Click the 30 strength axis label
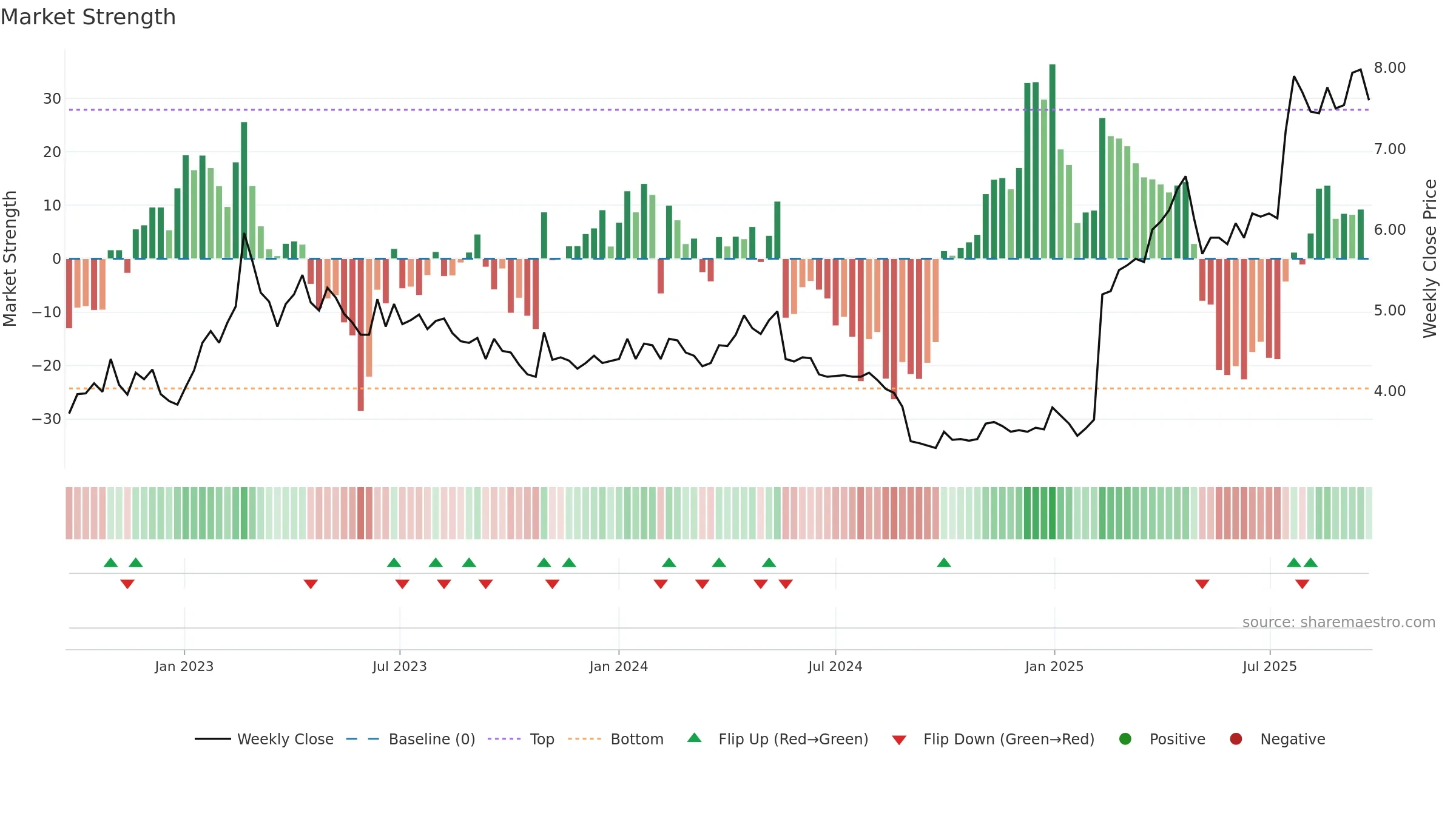The width and height of the screenshot is (1456, 819). (x=52, y=98)
